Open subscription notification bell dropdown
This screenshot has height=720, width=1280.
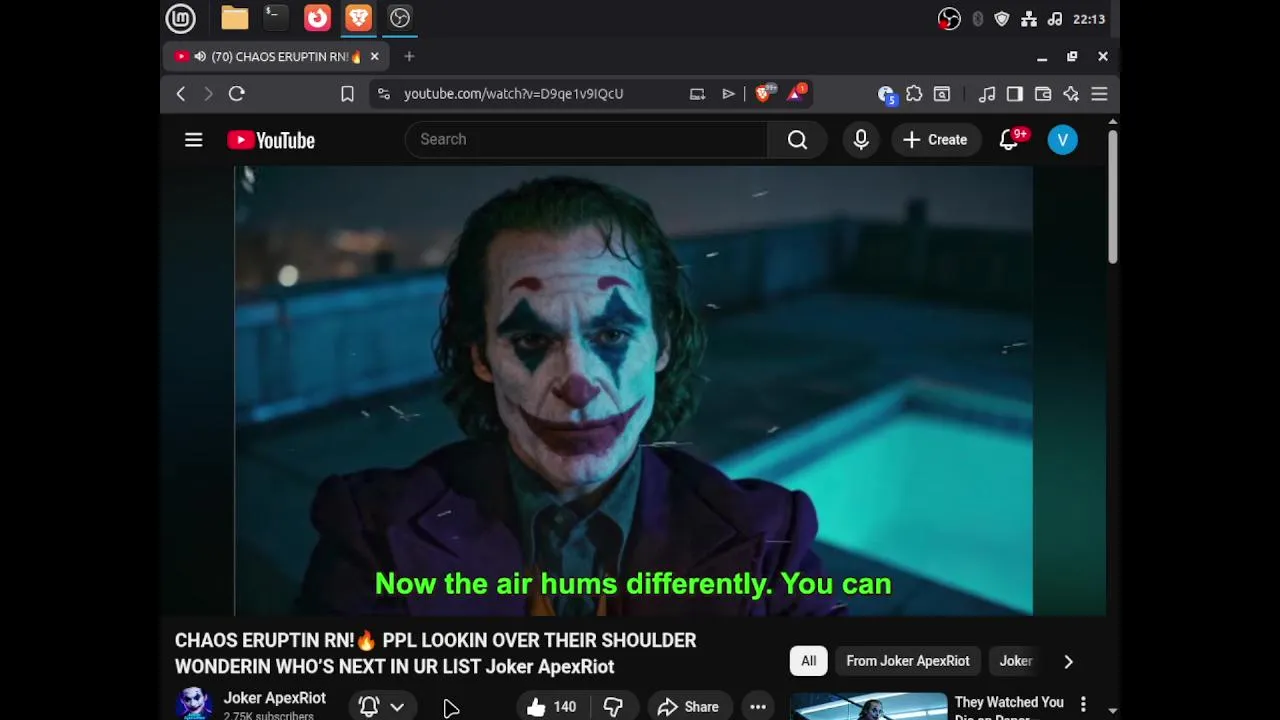click(382, 707)
